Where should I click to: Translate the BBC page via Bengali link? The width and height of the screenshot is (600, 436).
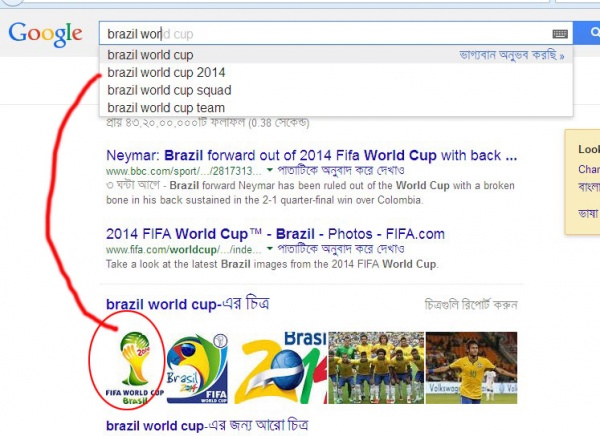[341, 170]
